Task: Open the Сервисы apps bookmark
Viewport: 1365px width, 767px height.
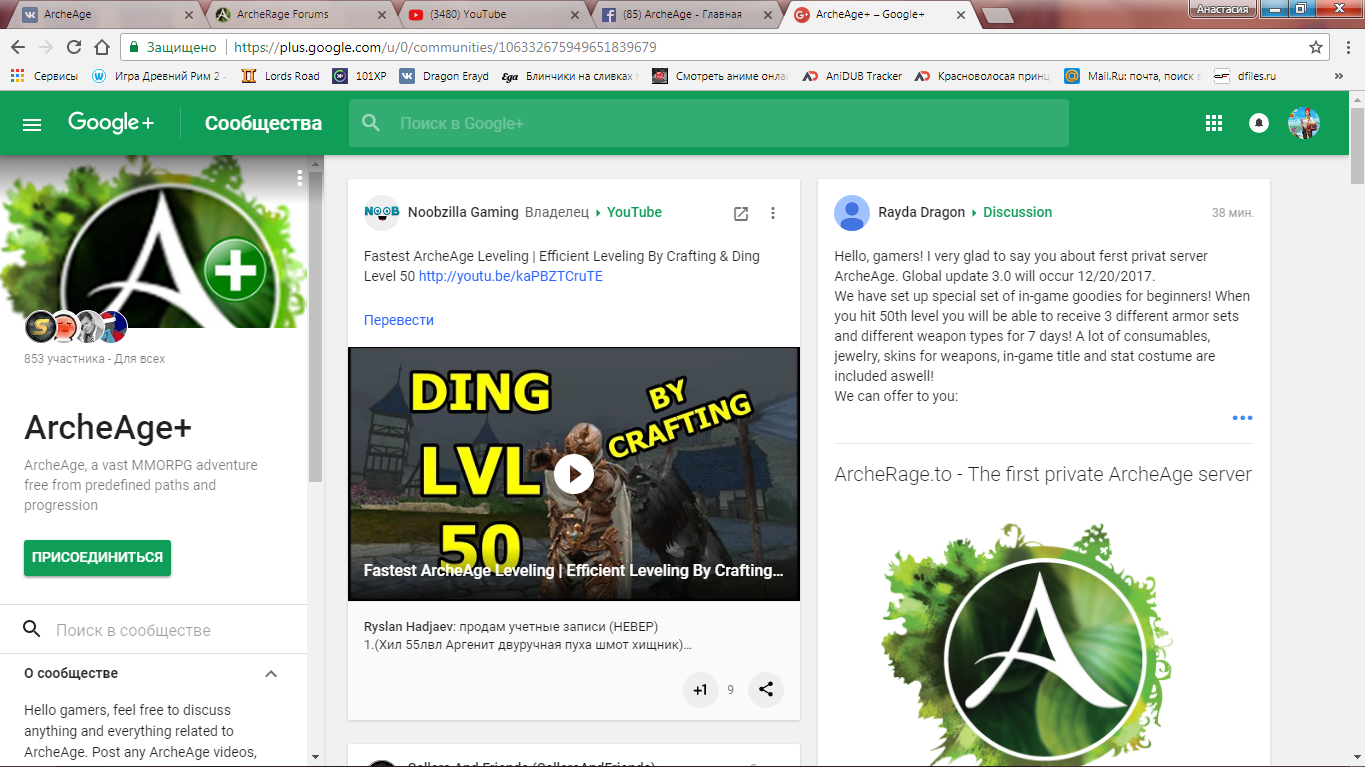Action: pos(45,76)
